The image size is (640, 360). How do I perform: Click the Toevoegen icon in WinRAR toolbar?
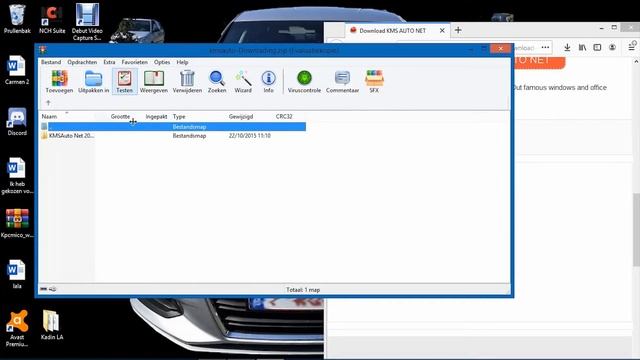pos(59,81)
